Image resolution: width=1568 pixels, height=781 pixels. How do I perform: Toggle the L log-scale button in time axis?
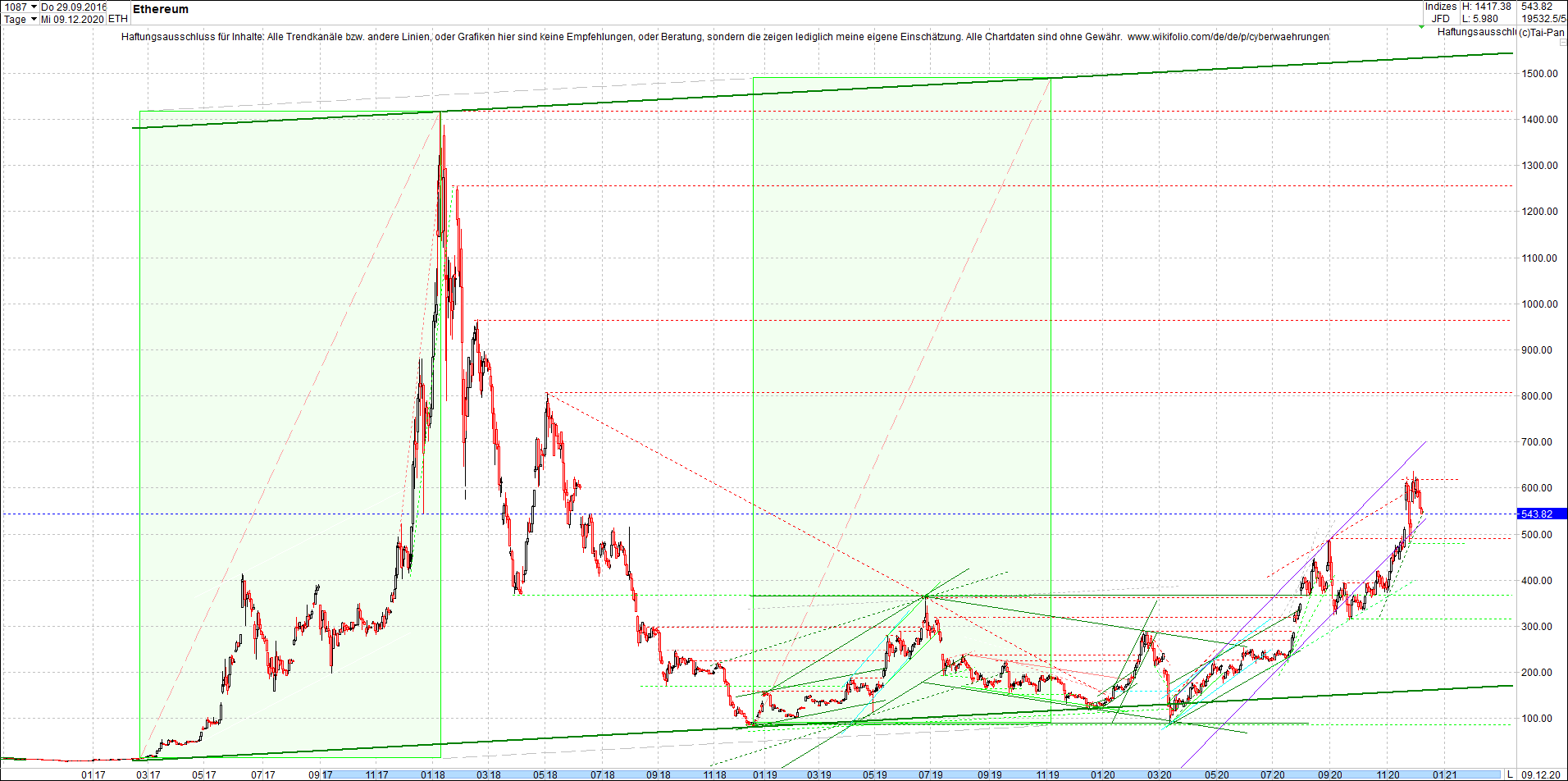[x=1510, y=774]
